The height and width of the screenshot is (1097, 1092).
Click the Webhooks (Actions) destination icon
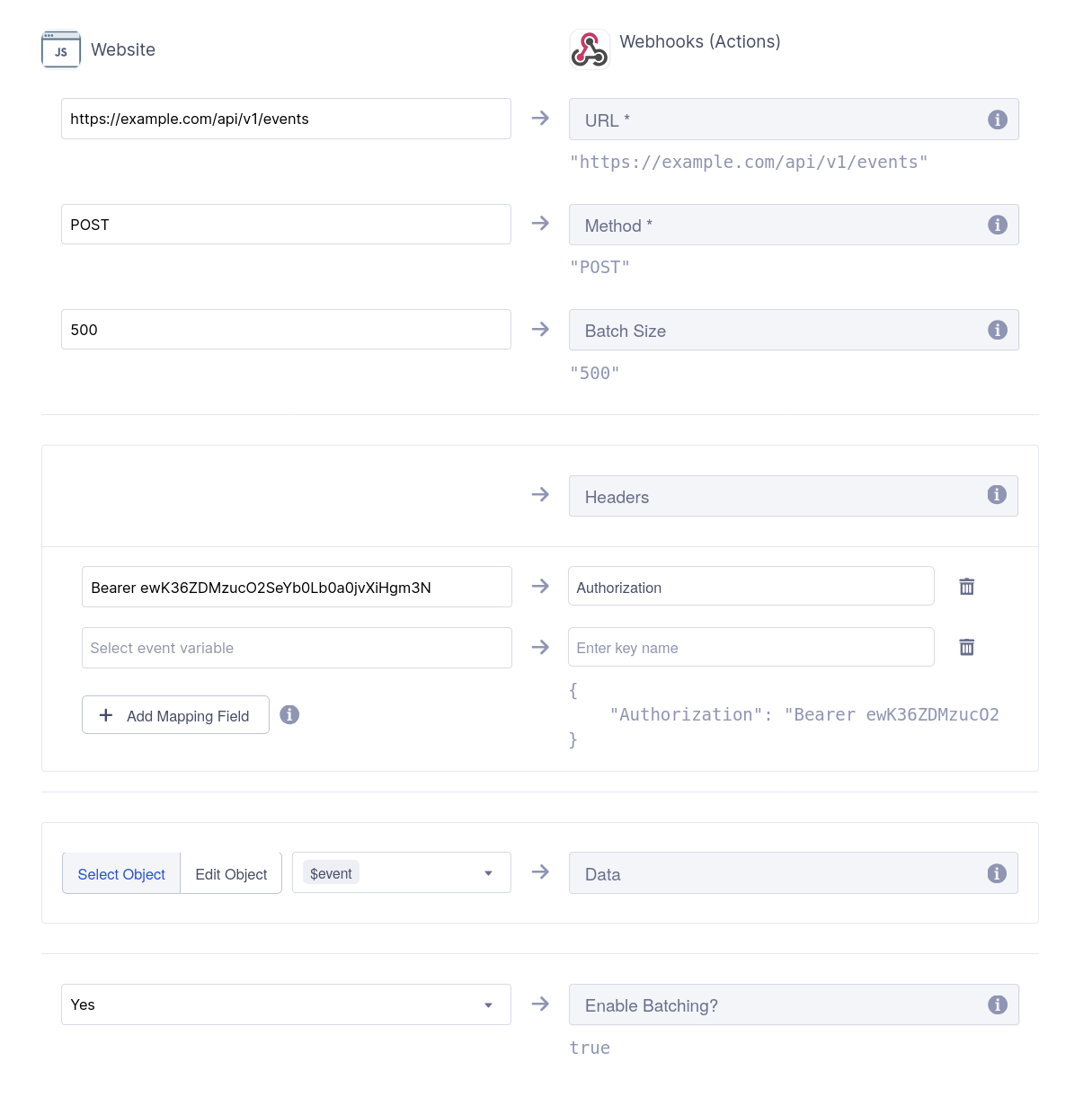tap(589, 49)
